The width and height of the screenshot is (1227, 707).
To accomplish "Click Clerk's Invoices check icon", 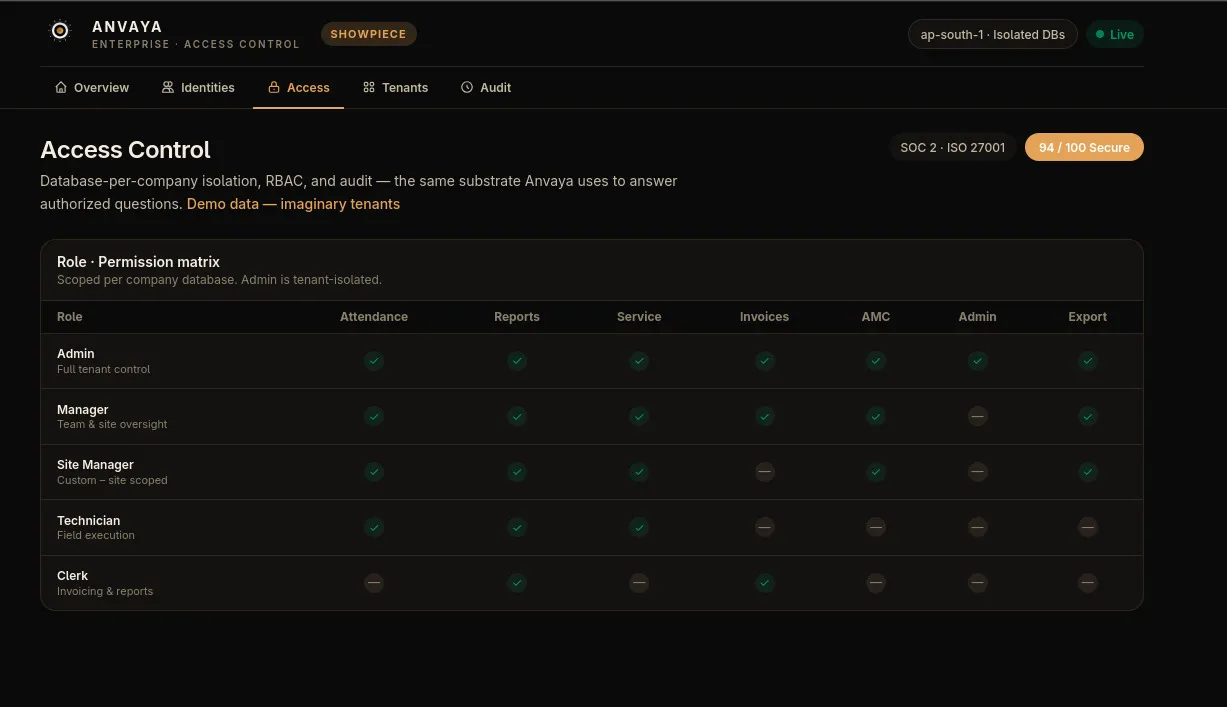I will [x=765, y=583].
